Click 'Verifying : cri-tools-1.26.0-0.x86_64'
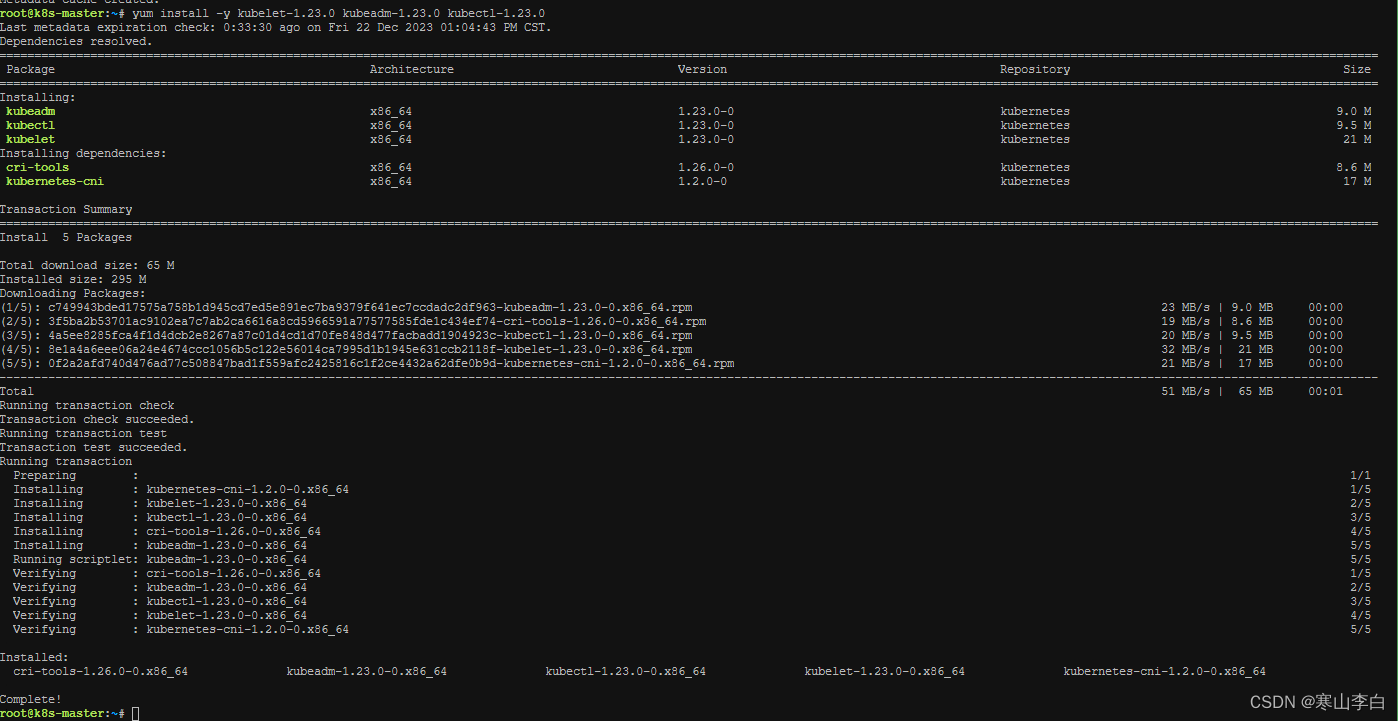Viewport: 1400px width, 721px height. tap(167, 574)
